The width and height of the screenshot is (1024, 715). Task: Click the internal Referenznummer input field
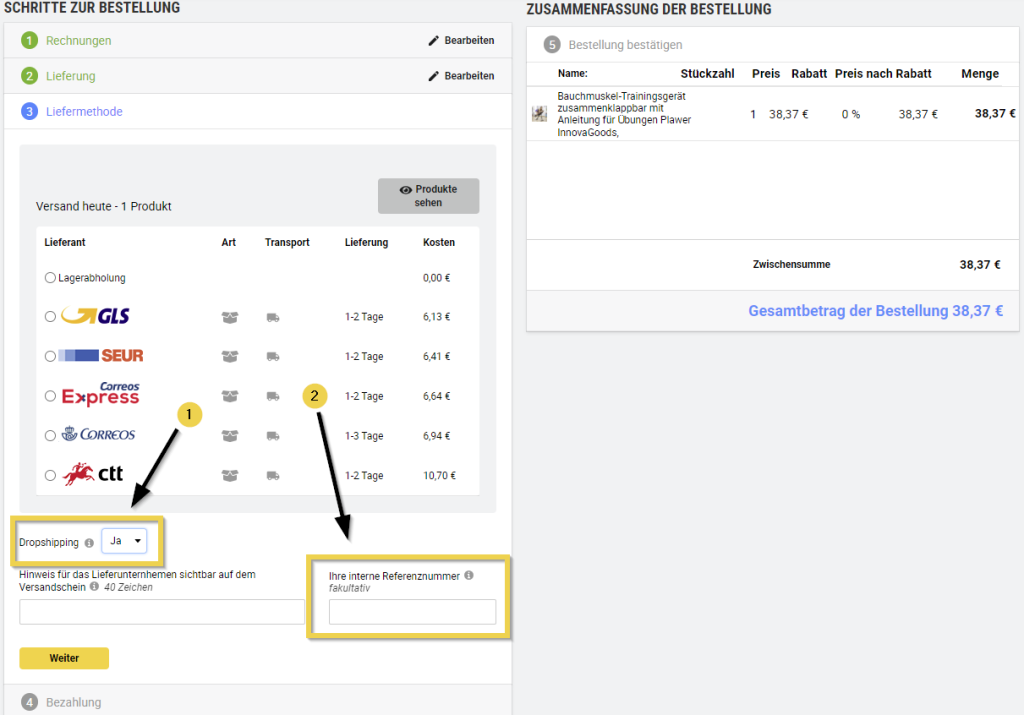tap(412, 611)
